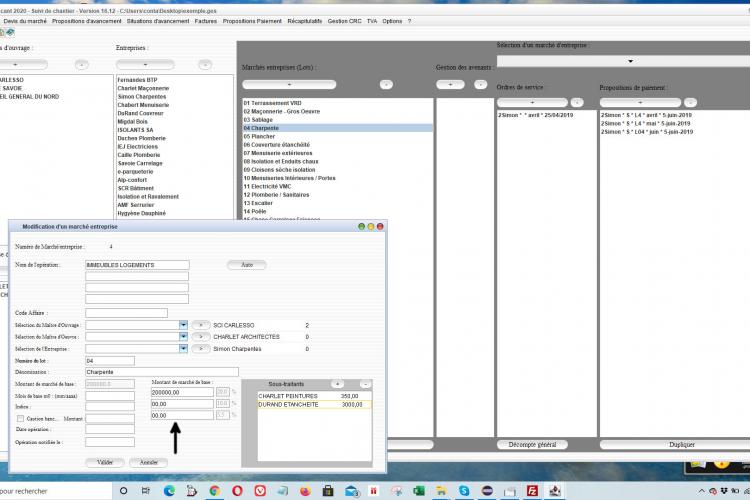Open the TVA menu
Image resolution: width=750 pixels, height=500 pixels.
tap(372, 21)
